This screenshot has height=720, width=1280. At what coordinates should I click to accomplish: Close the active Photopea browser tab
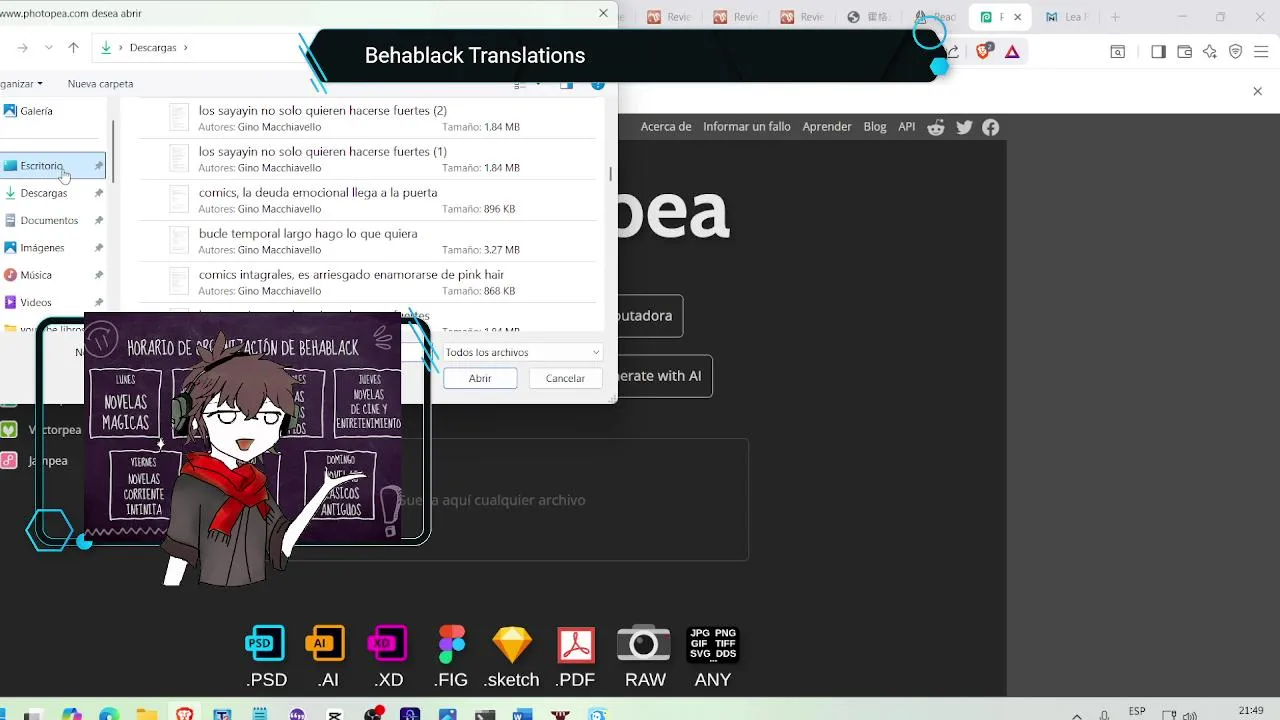tap(1019, 17)
